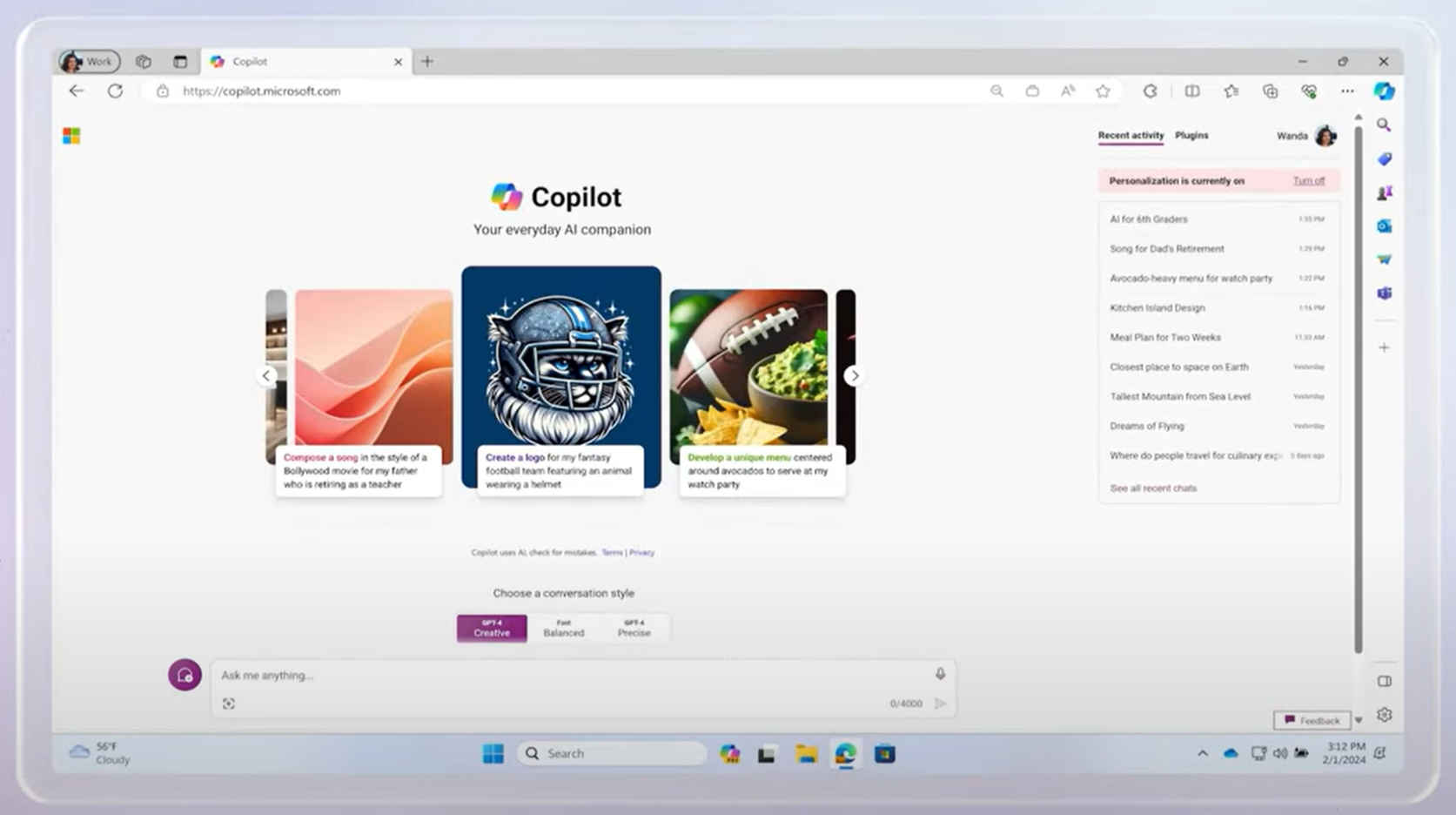This screenshot has height=815, width=1456.
Task: Select the Create a logo suggestion card
Action: pos(561,381)
